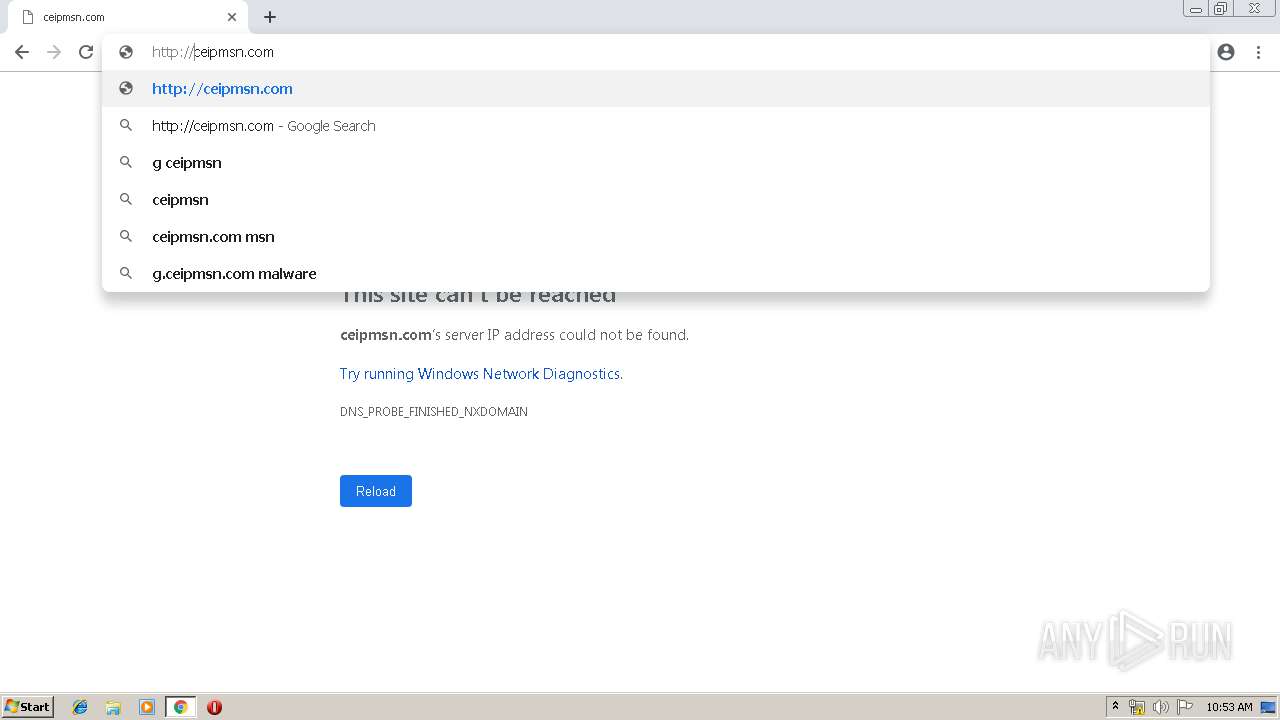
Task: Click the address bar URL field
Action: click(656, 52)
